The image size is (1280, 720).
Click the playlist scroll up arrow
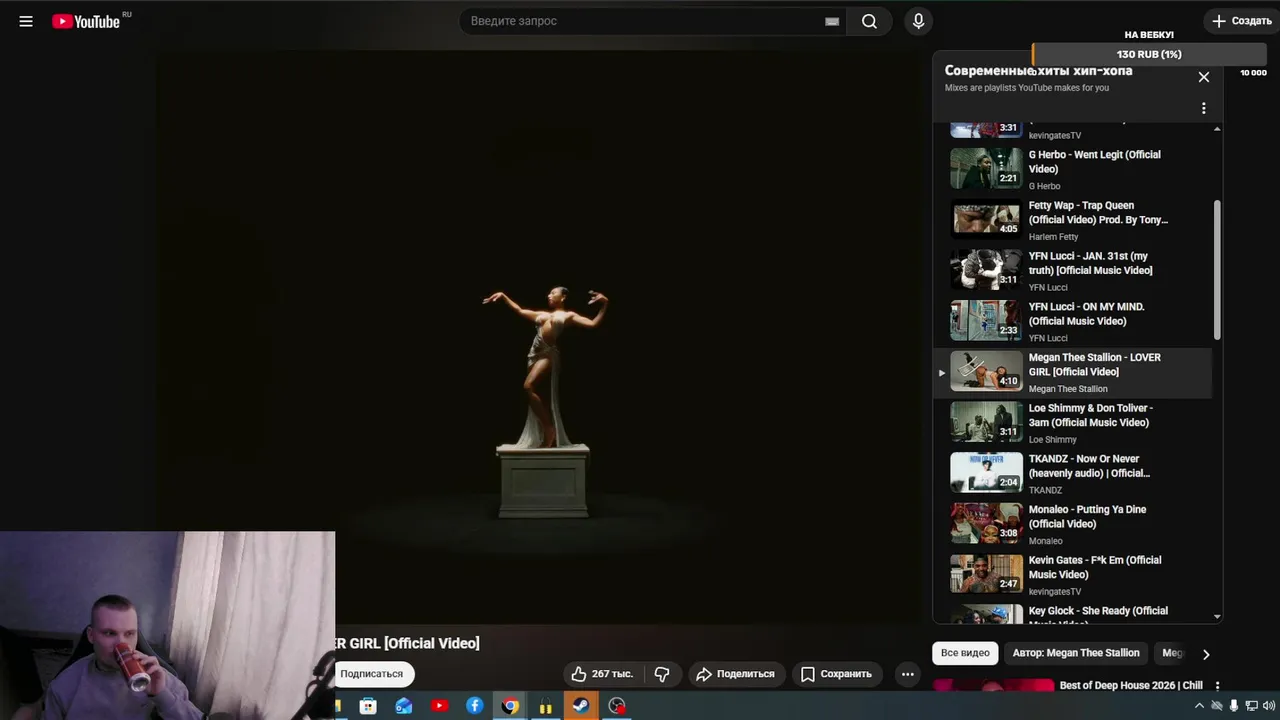coord(1217,129)
